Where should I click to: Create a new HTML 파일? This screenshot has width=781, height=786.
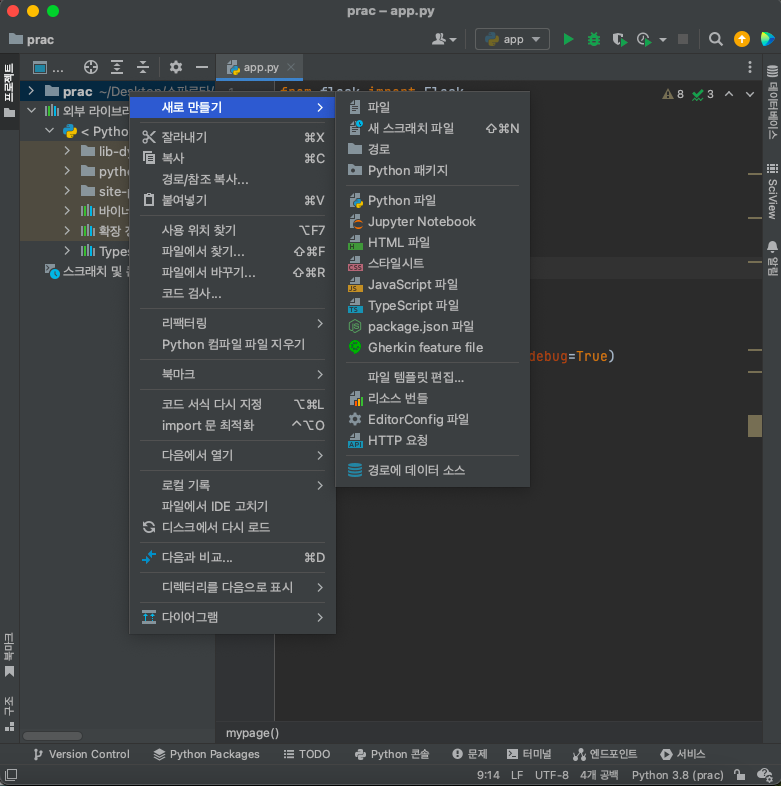pyautogui.click(x=433, y=243)
